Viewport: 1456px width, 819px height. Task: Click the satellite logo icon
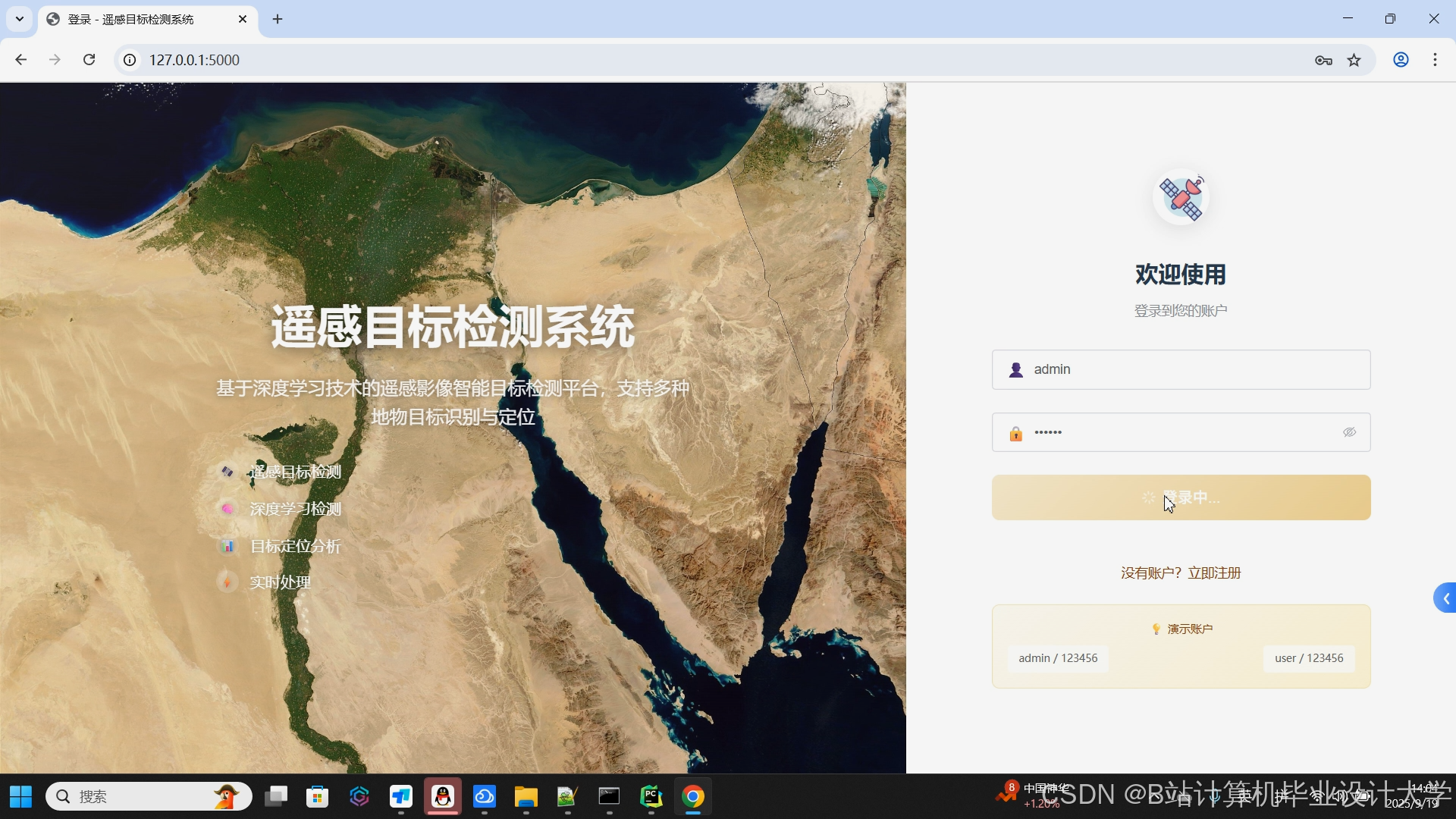pos(1181,198)
